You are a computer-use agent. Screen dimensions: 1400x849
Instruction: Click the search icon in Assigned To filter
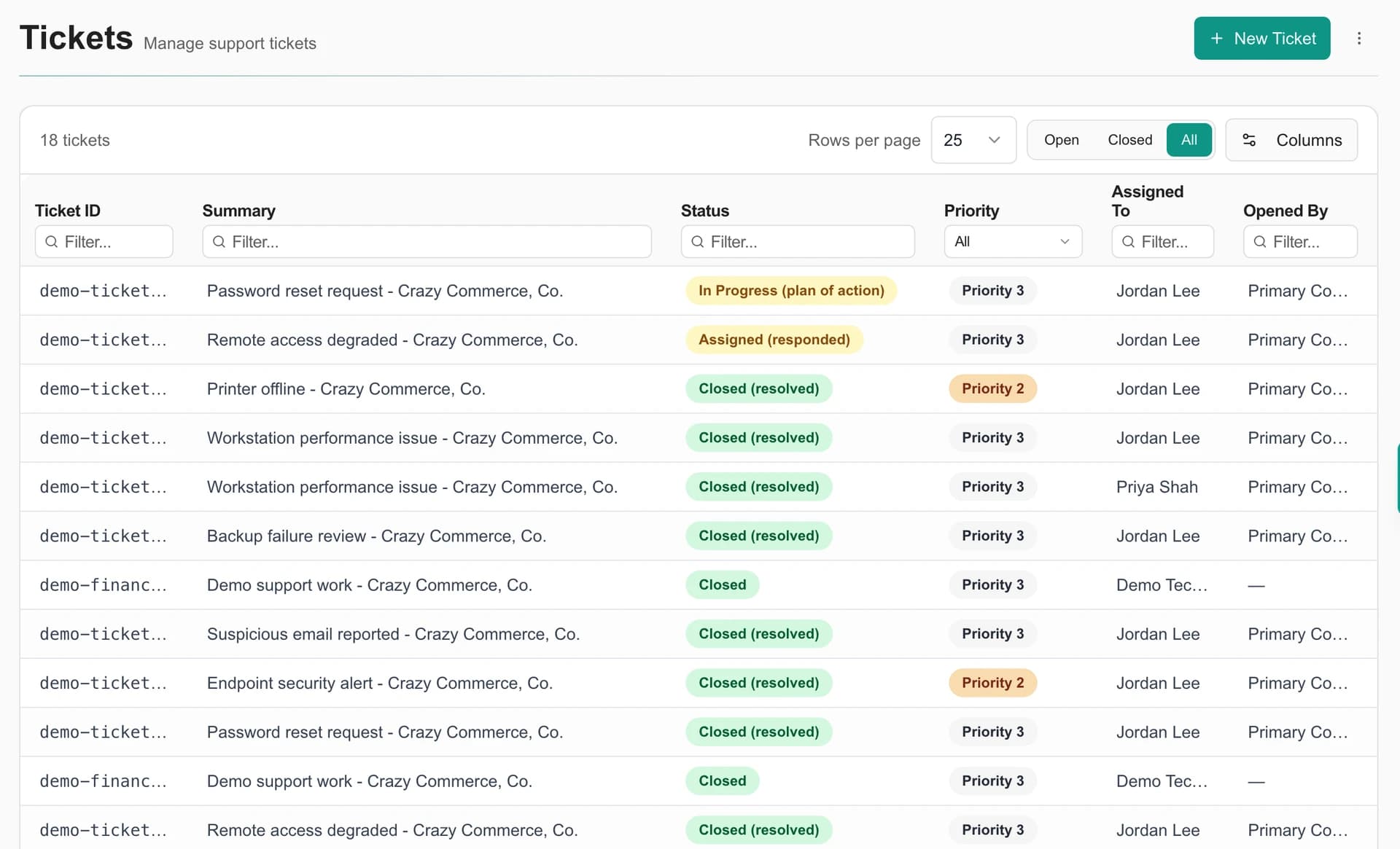1128,242
